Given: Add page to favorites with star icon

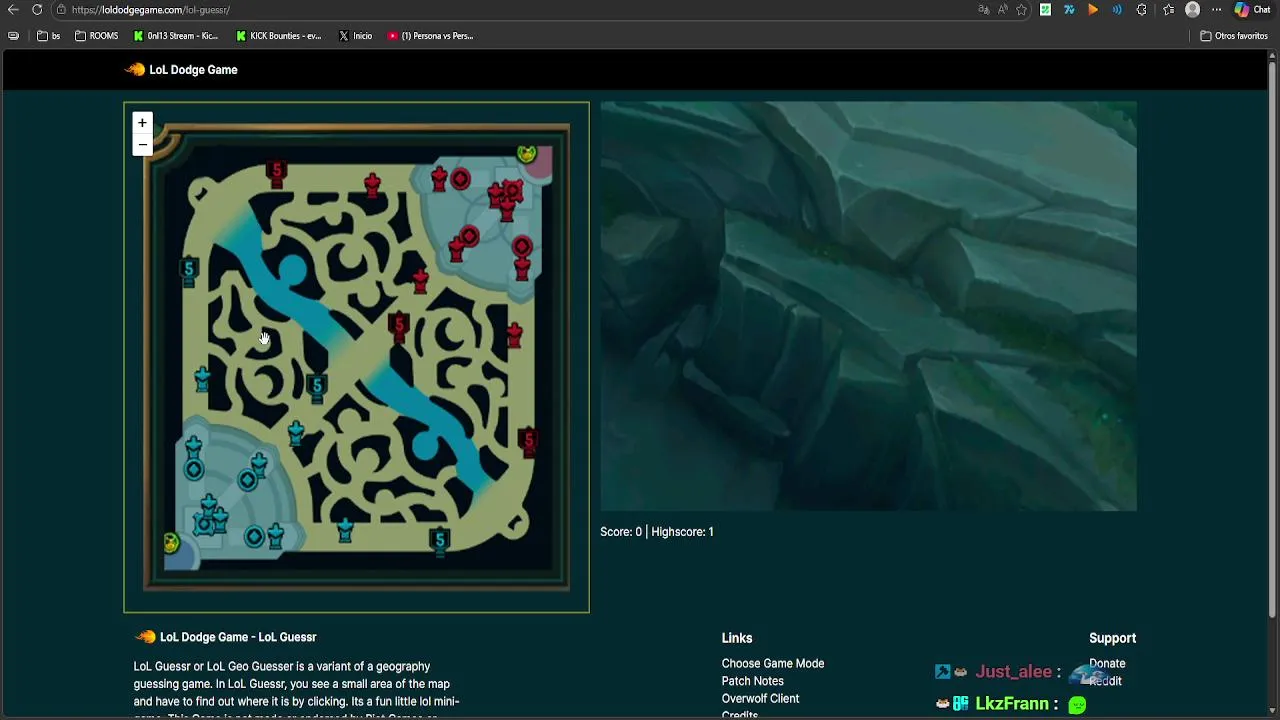Looking at the screenshot, I should pos(1021,10).
